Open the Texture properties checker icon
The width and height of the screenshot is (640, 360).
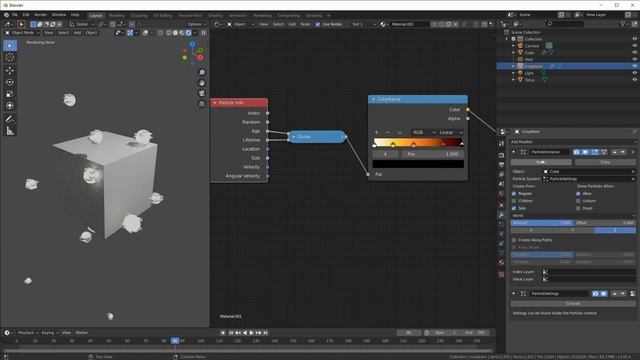[x=502, y=275]
